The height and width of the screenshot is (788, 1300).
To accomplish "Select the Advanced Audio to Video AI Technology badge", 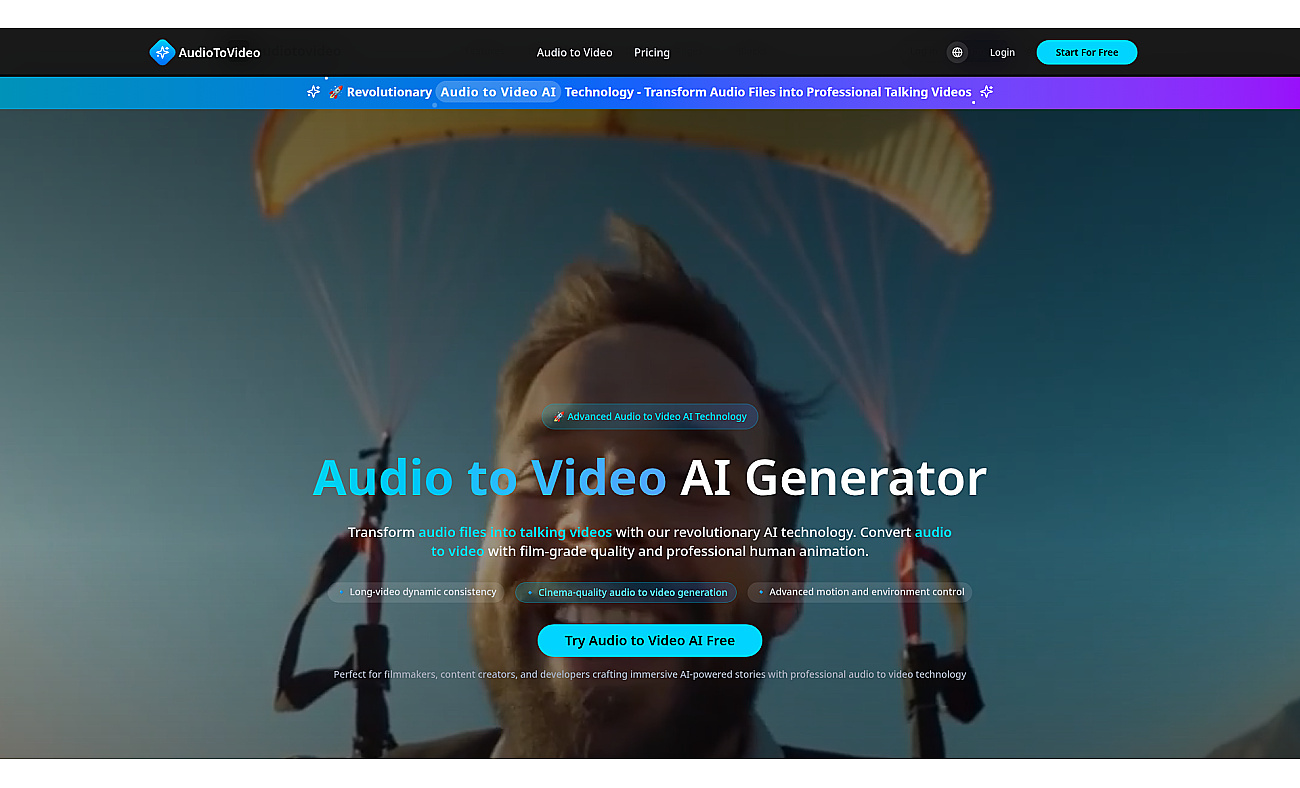I will click(x=650, y=417).
